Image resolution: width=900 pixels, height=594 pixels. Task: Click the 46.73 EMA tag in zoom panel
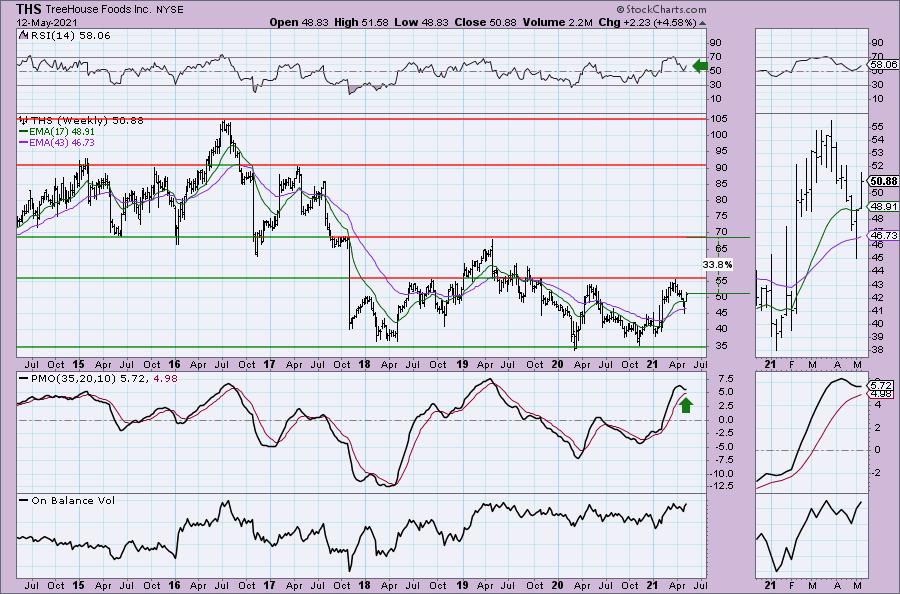885,235
